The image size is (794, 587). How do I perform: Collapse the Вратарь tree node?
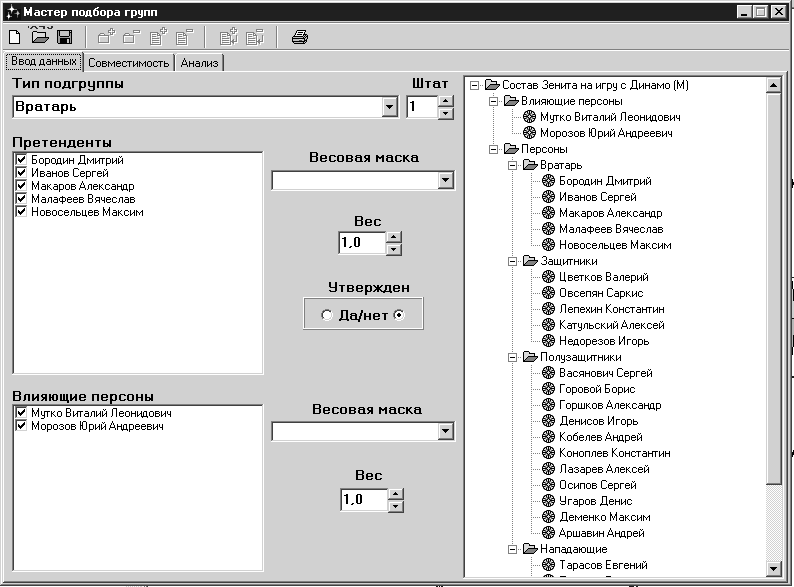[512, 165]
